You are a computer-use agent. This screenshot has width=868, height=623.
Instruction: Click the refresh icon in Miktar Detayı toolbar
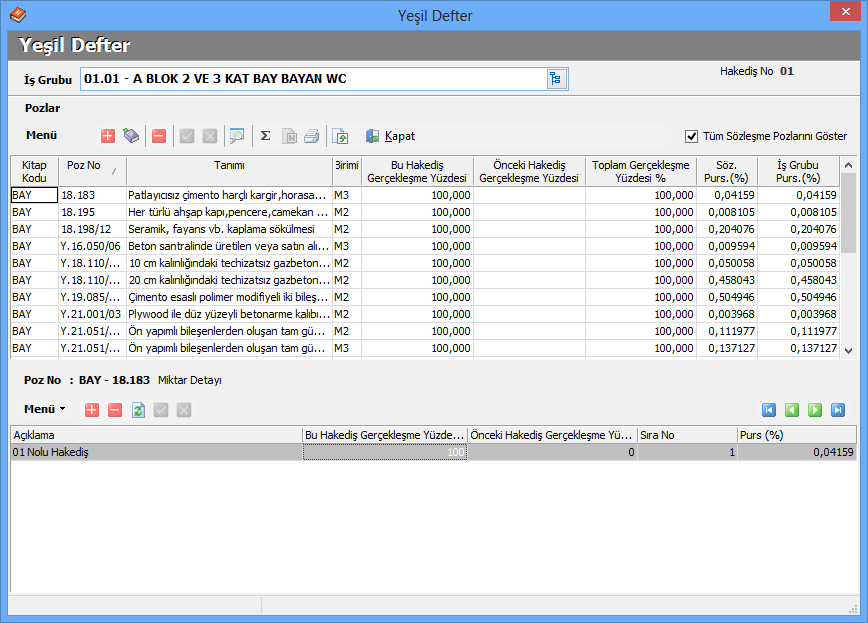pos(138,409)
